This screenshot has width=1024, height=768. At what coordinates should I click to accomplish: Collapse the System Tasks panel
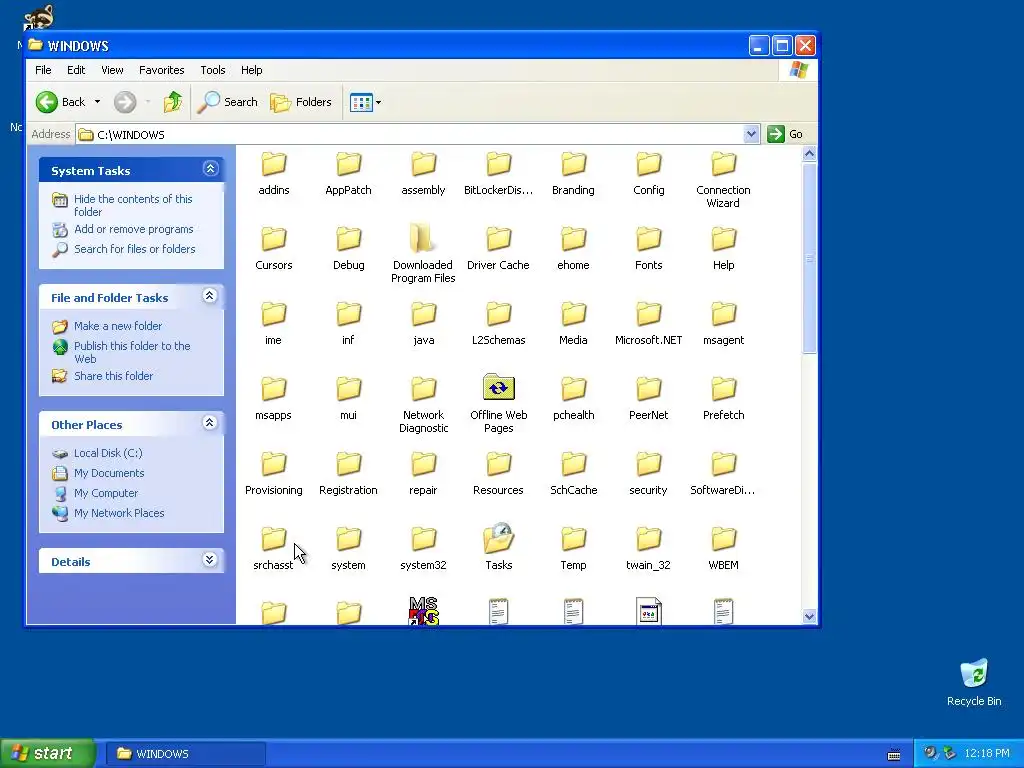click(210, 168)
